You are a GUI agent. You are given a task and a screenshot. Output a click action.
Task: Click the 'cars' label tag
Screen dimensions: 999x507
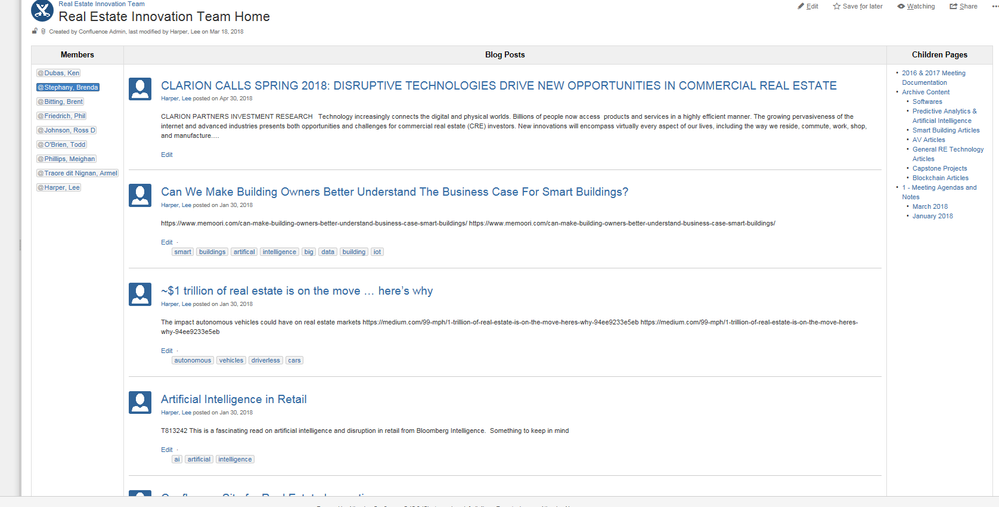tap(294, 361)
